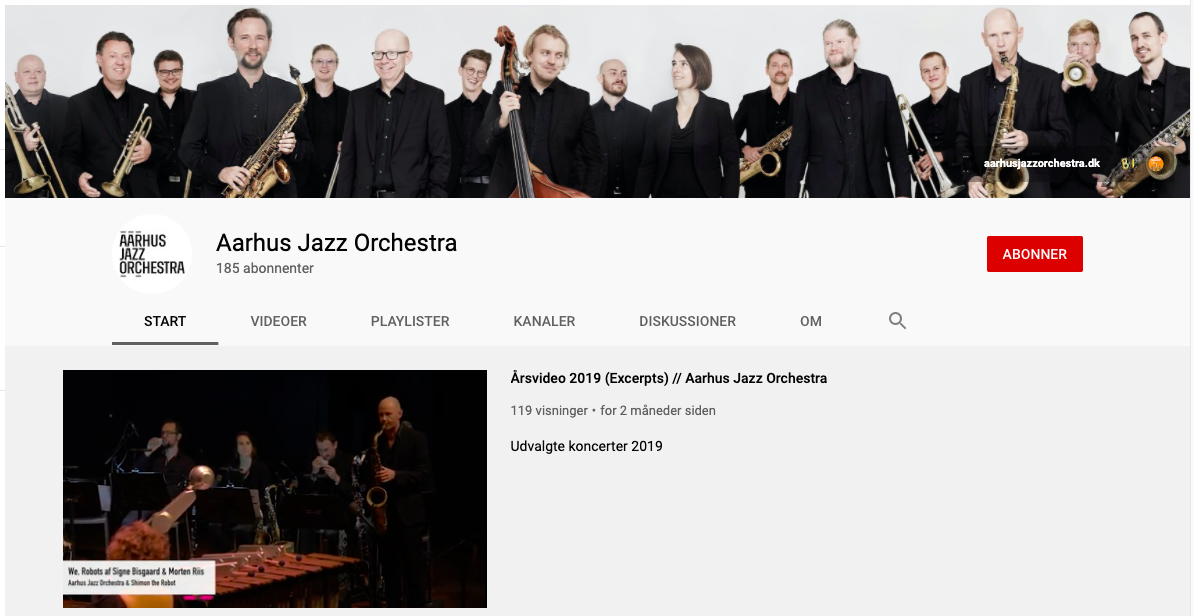Open the Aarhus Jazz Orchestra channel avatar
The width and height of the screenshot is (1194, 616).
152,254
